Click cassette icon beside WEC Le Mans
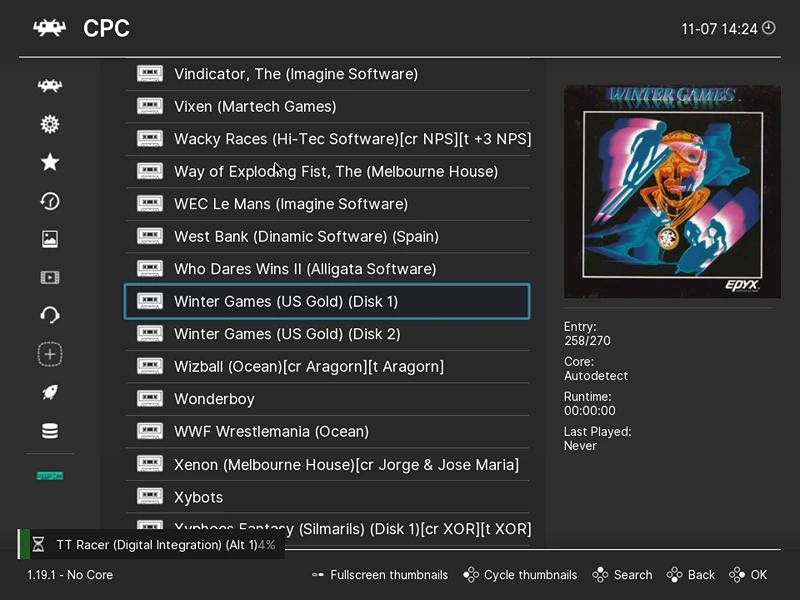Image resolution: width=800 pixels, height=600 pixels. (x=150, y=204)
